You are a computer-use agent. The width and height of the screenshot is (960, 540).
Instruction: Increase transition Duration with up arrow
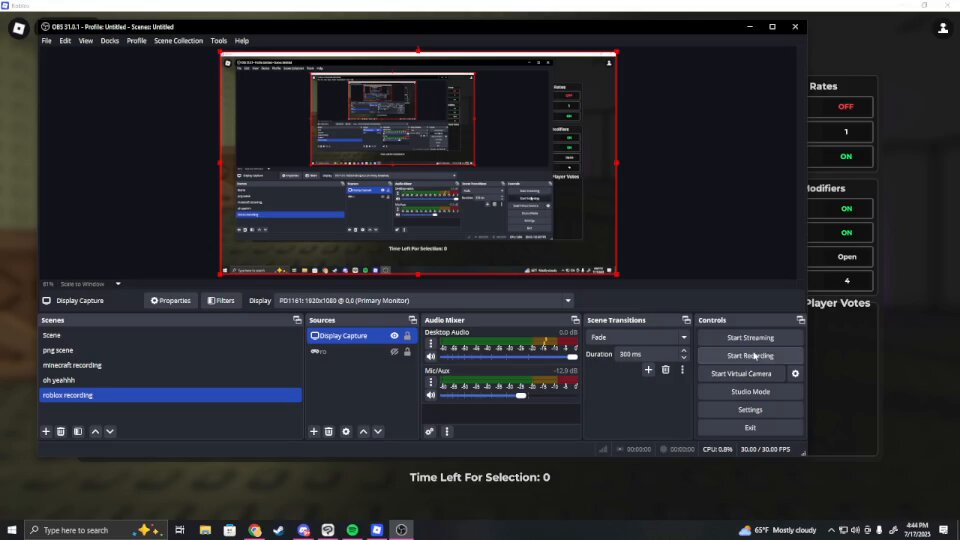[684, 351]
